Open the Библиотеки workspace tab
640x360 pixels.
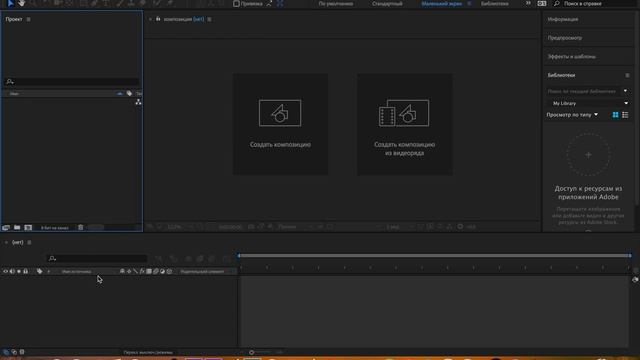[495, 4]
